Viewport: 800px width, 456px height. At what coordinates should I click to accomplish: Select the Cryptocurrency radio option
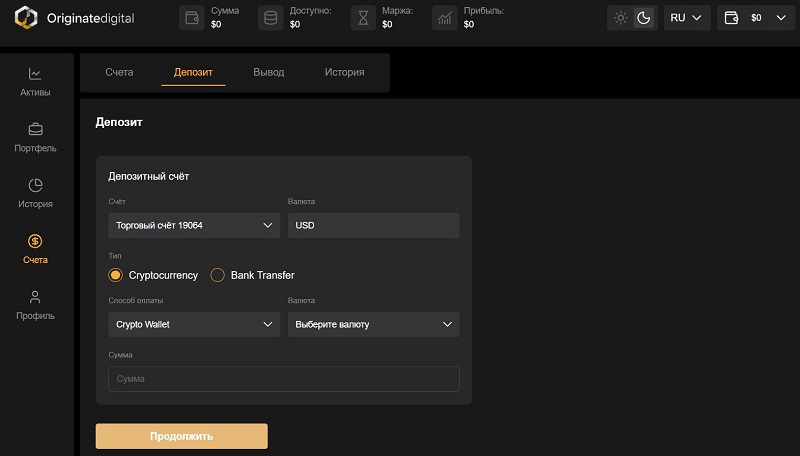click(x=116, y=275)
